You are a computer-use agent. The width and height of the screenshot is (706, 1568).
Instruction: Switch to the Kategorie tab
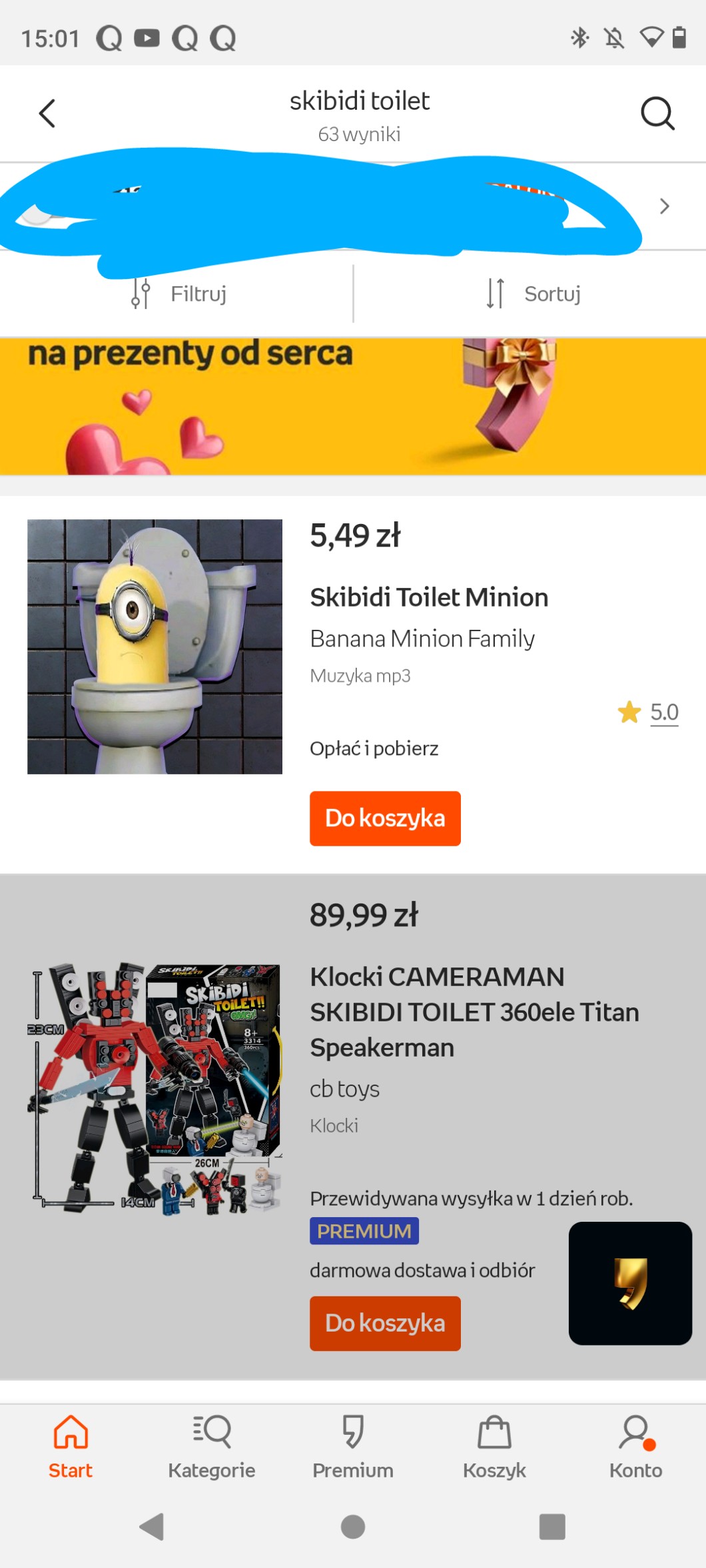point(212,1444)
